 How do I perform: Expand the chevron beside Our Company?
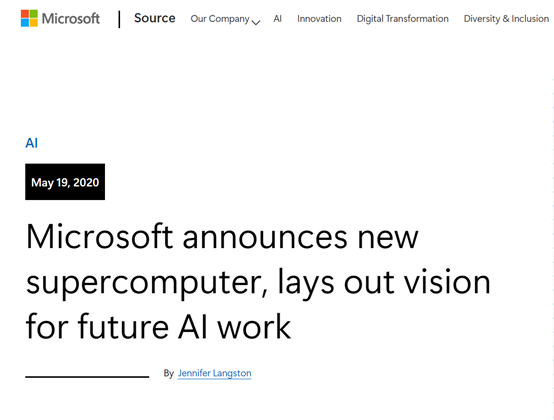tap(256, 22)
